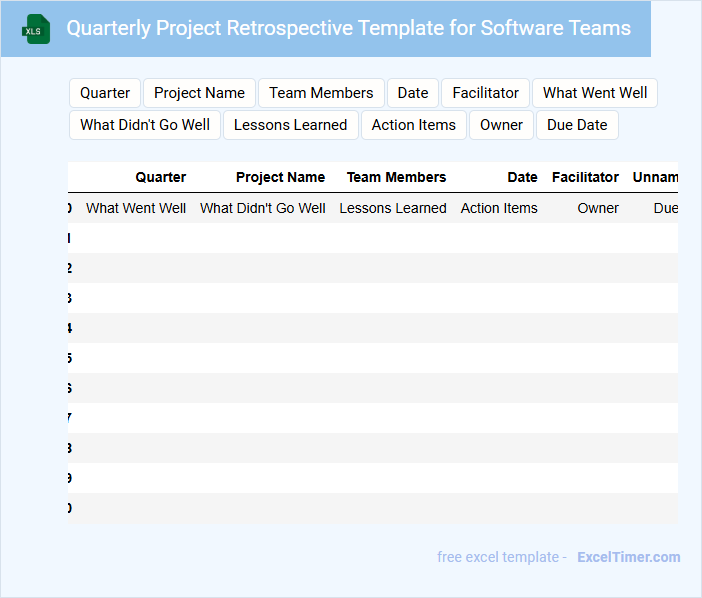Open the ExcelTimer.com link
The image size is (702, 598).
[628, 557]
